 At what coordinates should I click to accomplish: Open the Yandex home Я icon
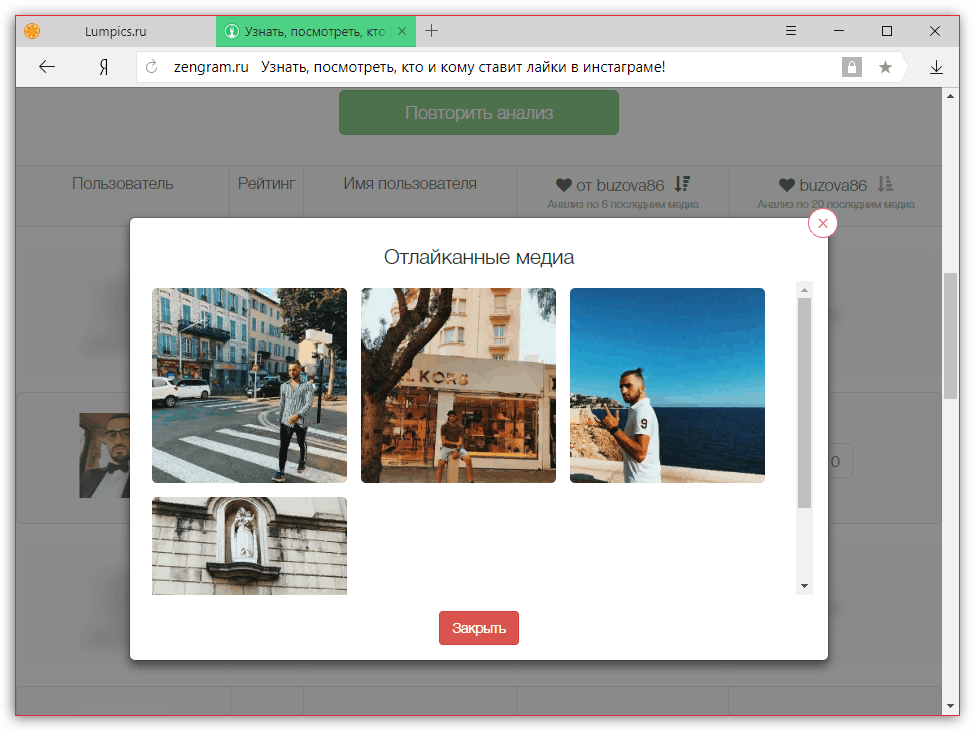[x=104, y=67]
